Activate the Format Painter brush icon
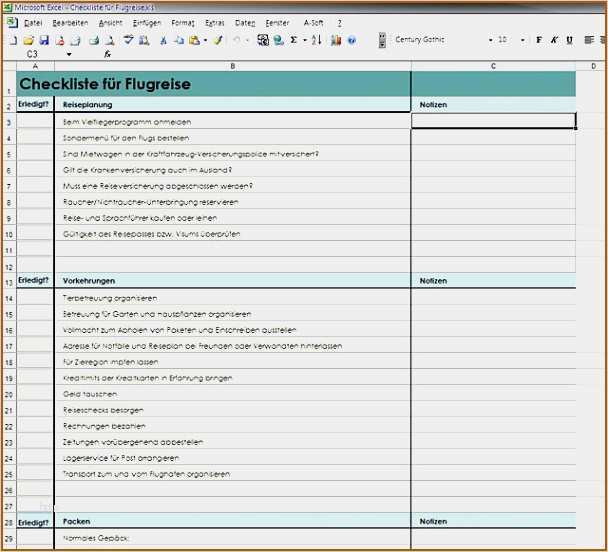The width and height of the screenshot is (608, 552). click(x=218, y=40)
